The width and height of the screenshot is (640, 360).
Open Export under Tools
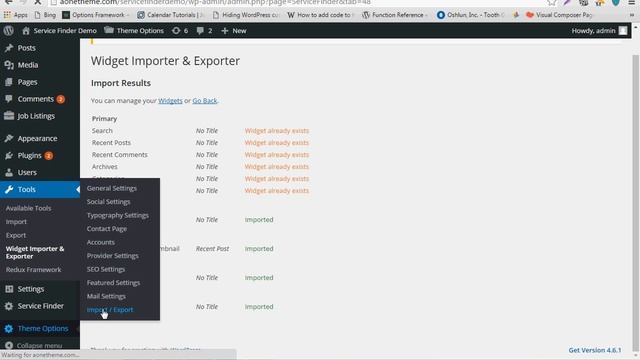coord(16,235)
